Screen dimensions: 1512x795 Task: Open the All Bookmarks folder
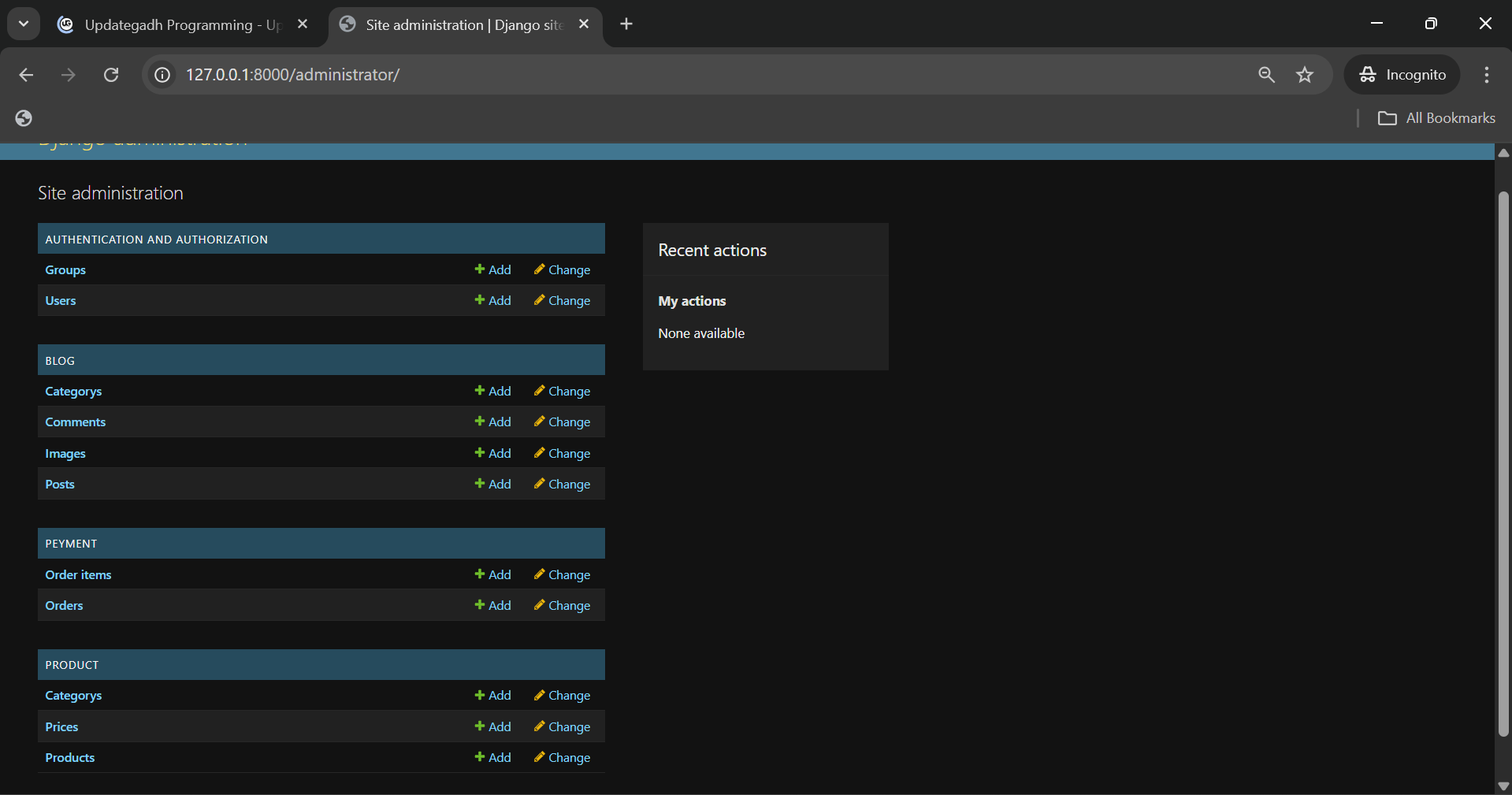(1436, 118)
